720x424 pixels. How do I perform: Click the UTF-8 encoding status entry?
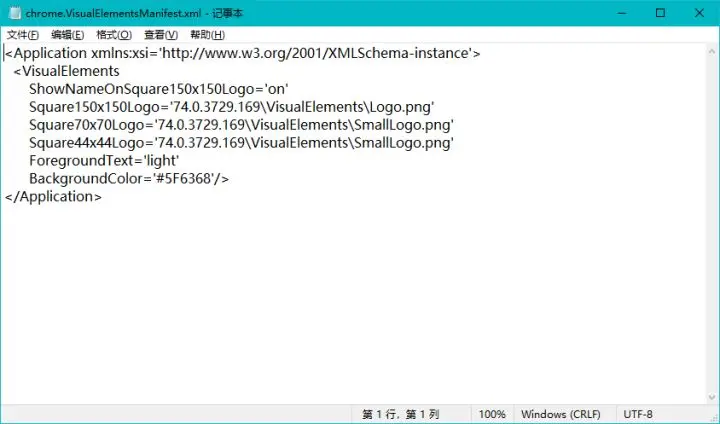tap(638, 414)
